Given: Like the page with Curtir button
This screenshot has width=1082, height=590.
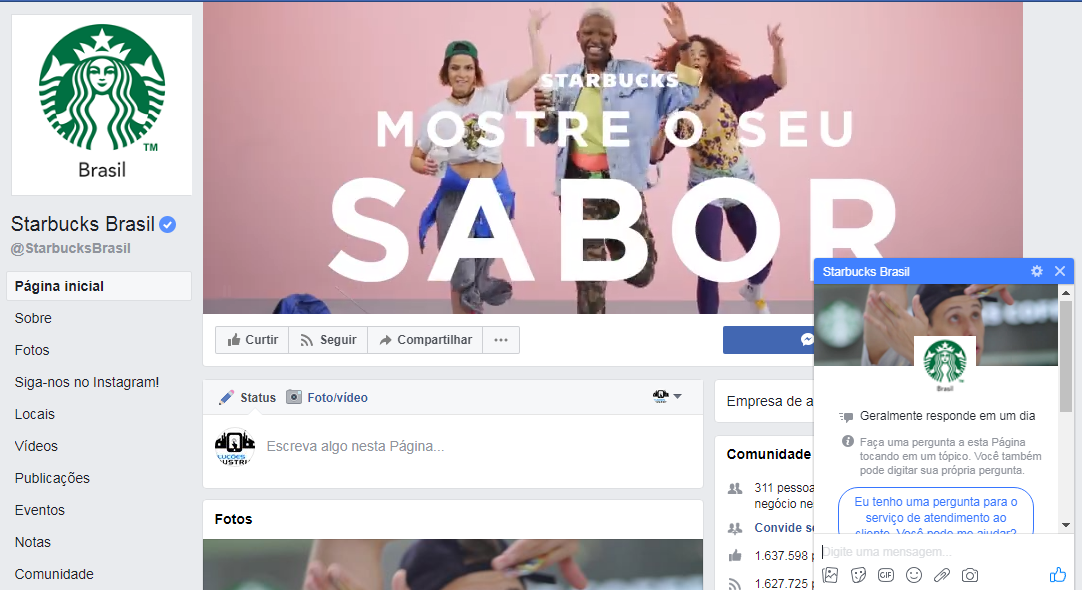Looking at the screenshot, I should 253,340.
